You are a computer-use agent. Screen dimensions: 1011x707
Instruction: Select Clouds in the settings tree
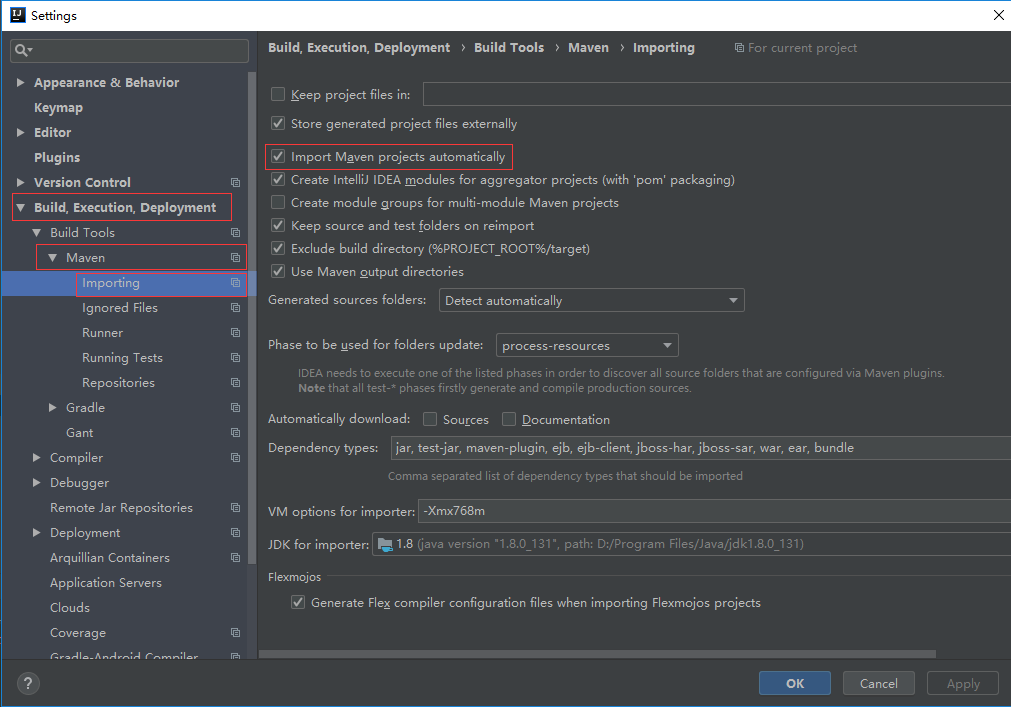point(70,608)
